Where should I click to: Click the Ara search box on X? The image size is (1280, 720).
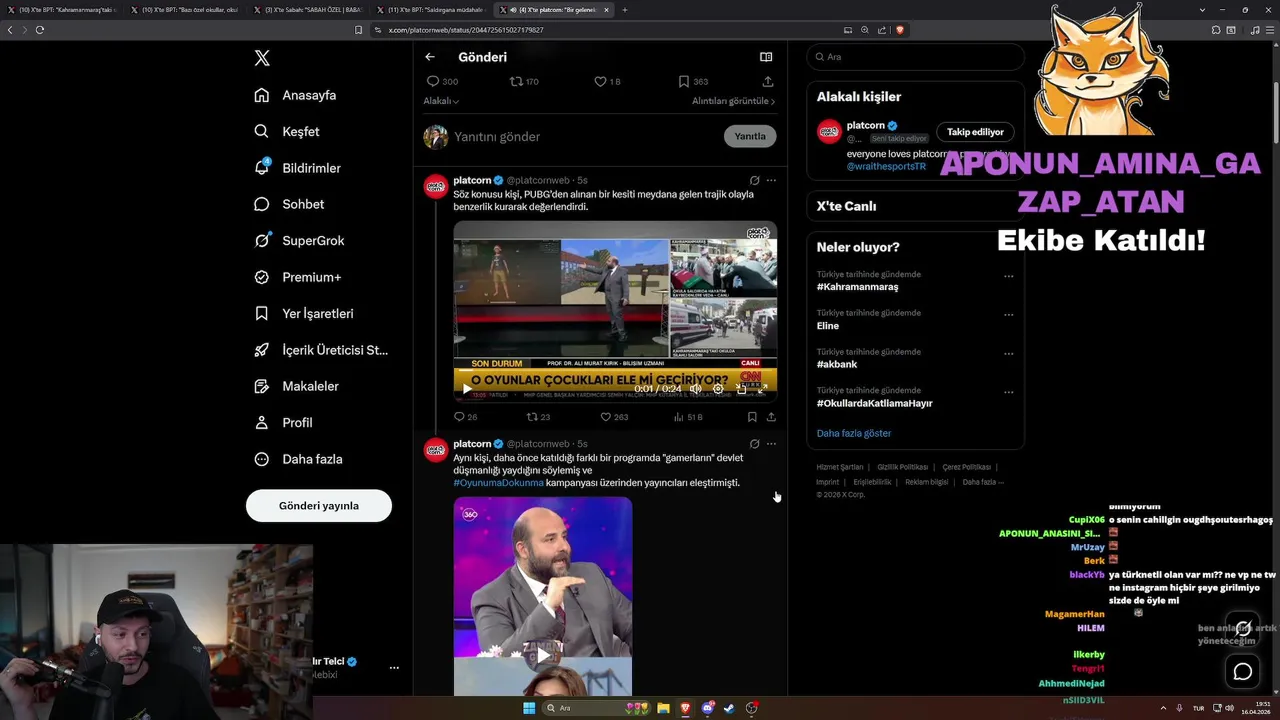915,57
